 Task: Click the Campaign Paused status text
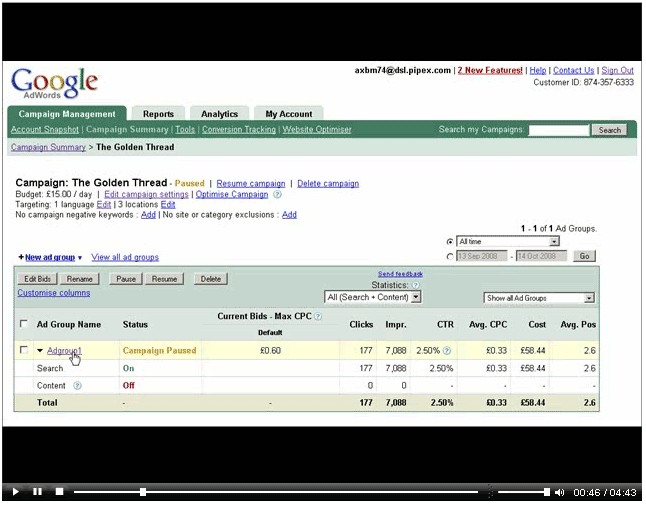click(x=159, y=351)
